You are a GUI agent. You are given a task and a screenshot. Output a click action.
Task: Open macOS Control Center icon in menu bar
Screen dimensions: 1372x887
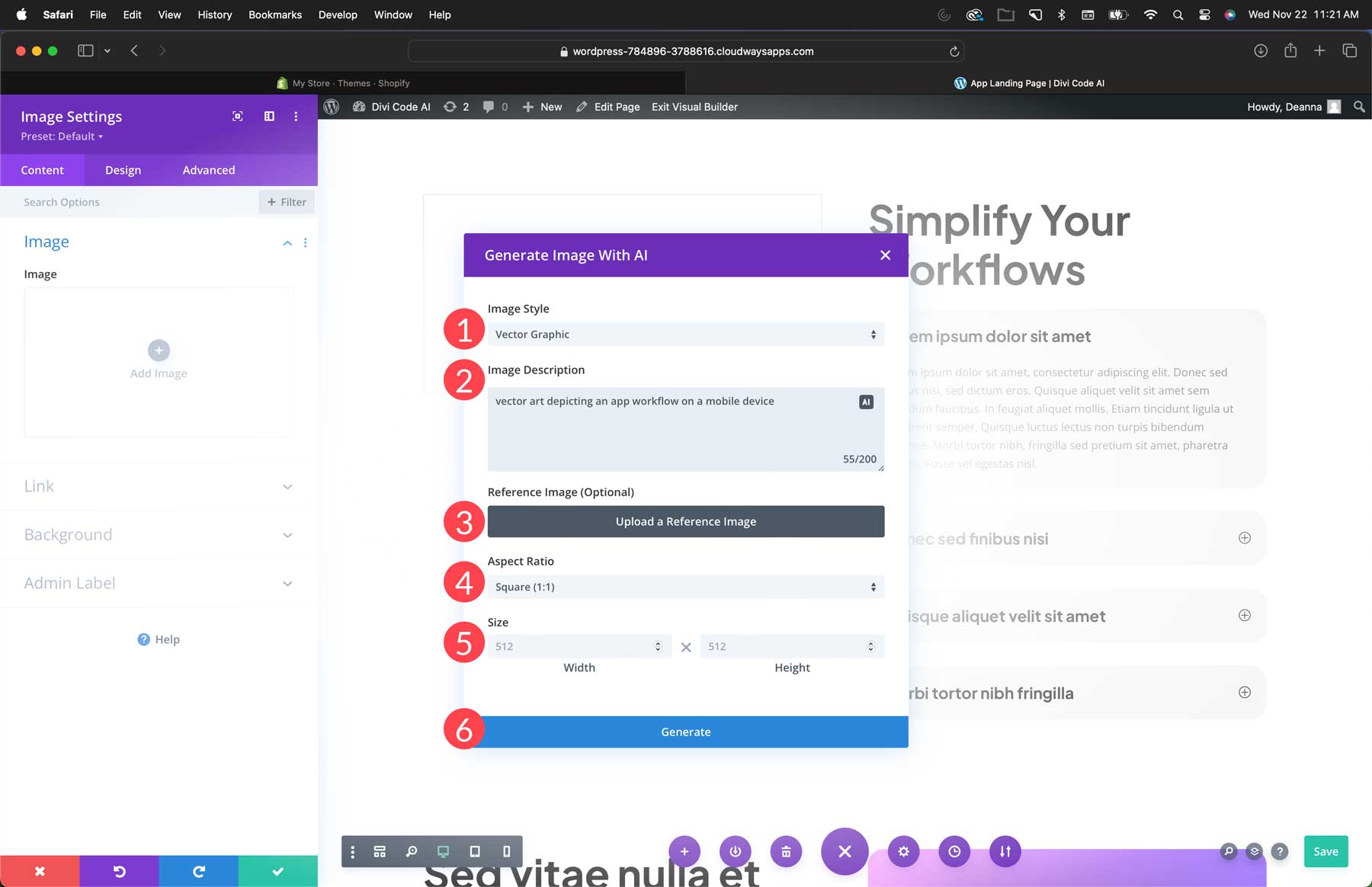pos(1204,14)
